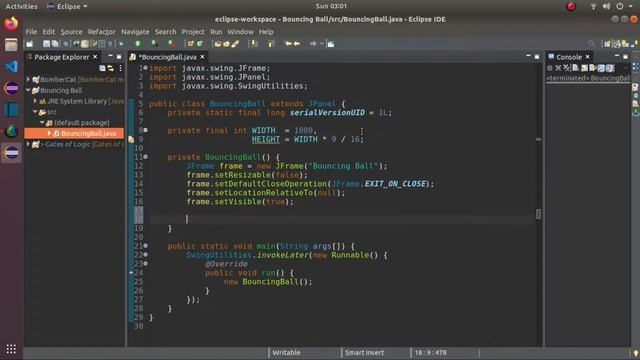Click quick-fix warning marker on line 9
The height and width of the screenshot is (360, 640).
[x=131, y=139]
